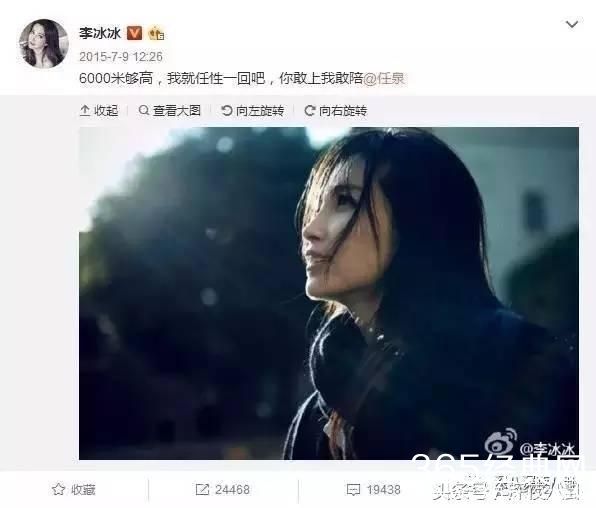Open the post timestamp 2015-7-9 12:26
Viewport: 596px width, 508px height.
121,57
